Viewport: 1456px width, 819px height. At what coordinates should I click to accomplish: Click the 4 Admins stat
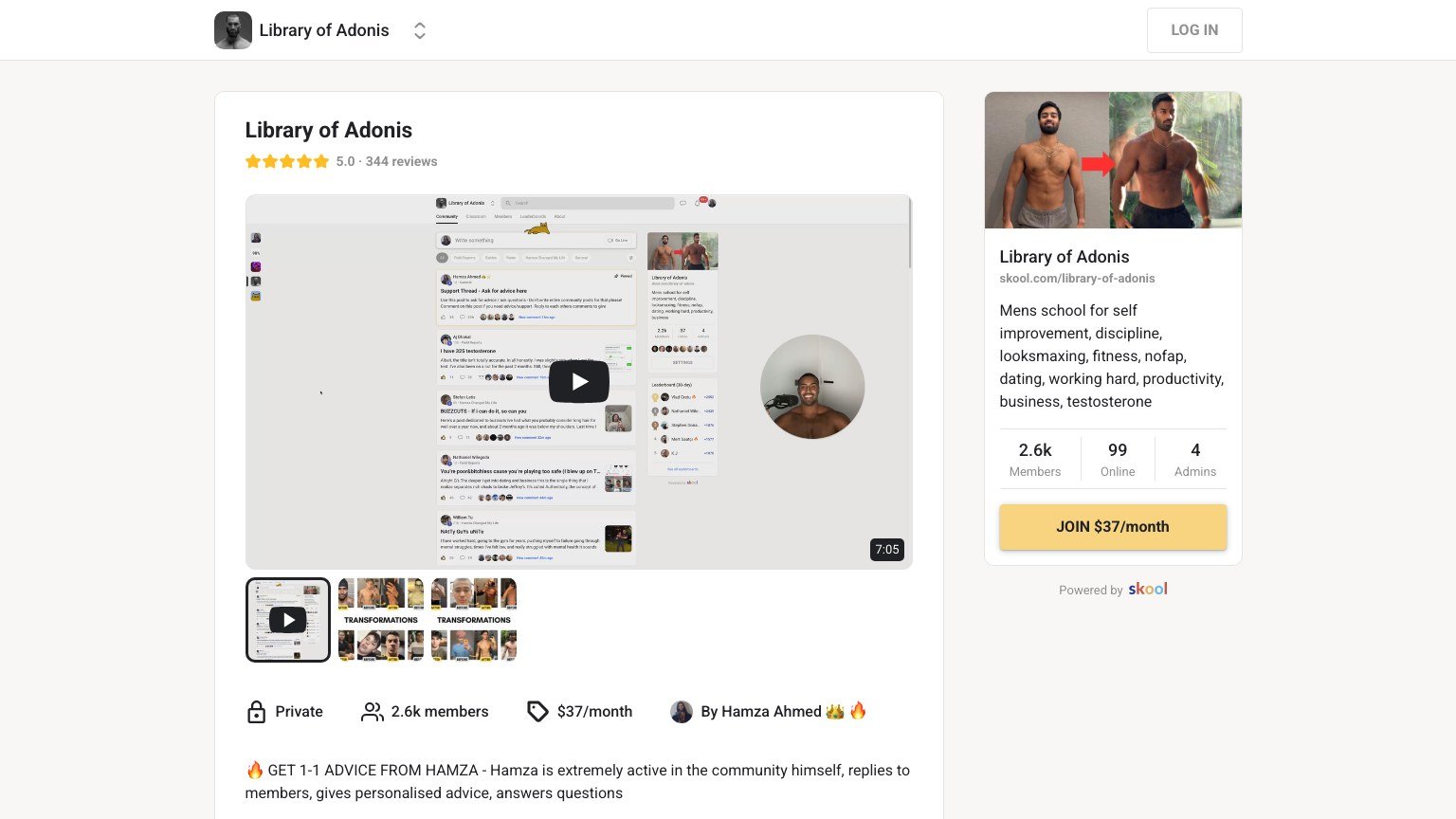click(x=1195, y=459)
